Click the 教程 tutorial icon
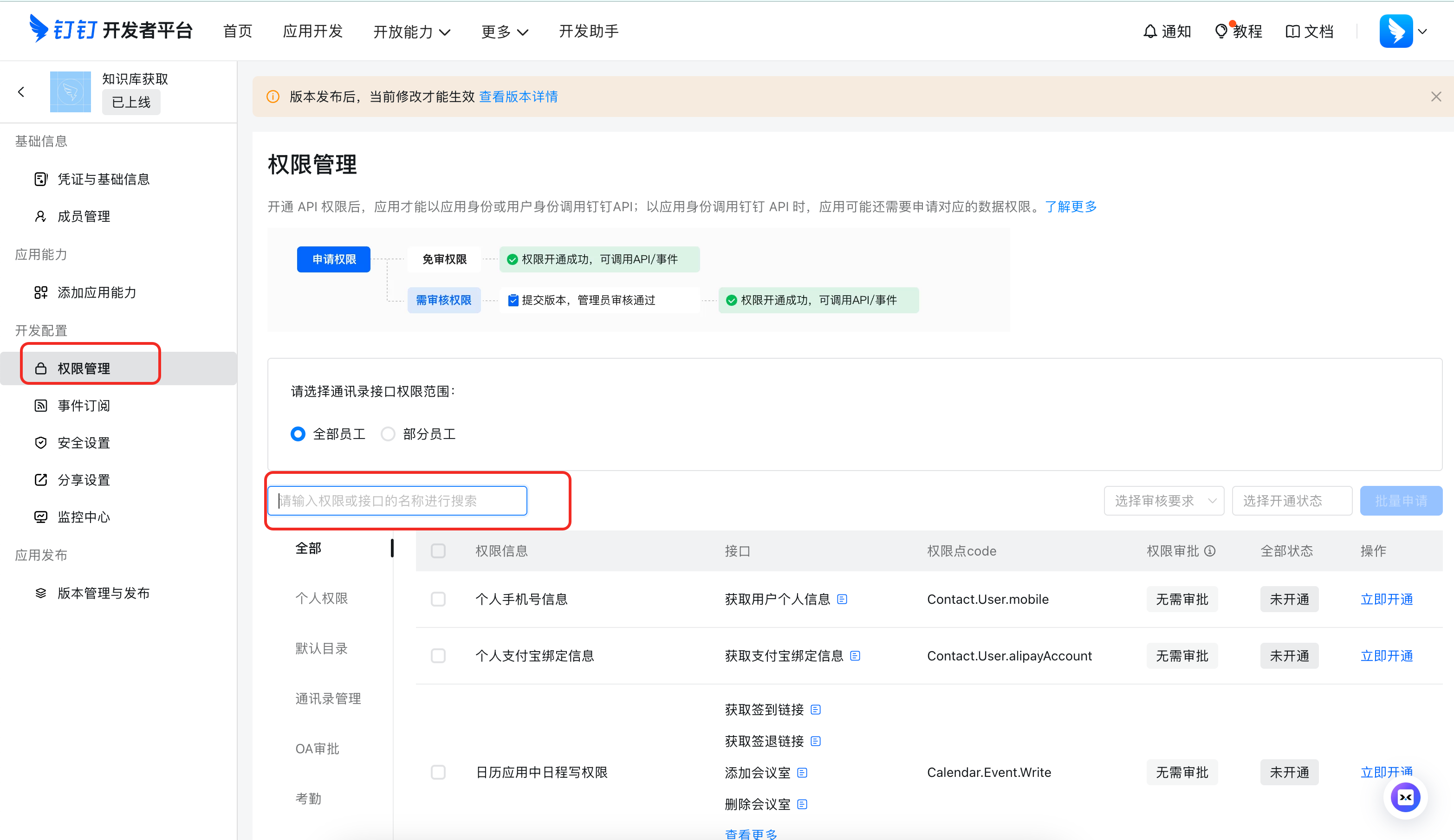This screenshot has height=840, width=1454. (1238, 31)
